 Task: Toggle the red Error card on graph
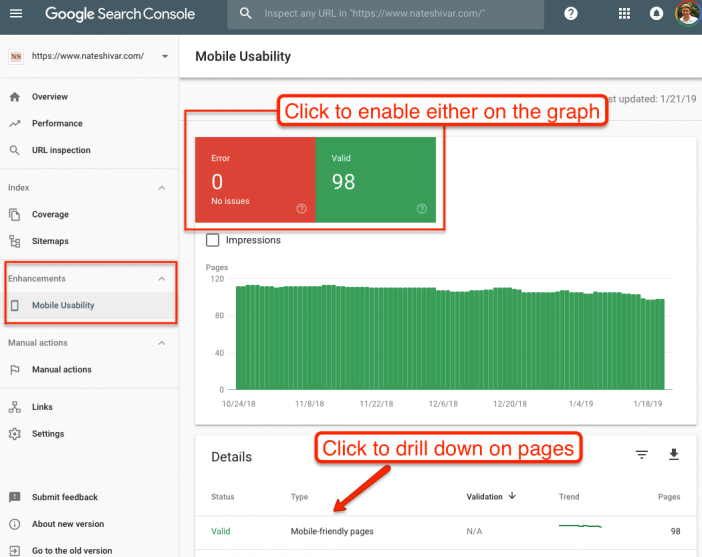[x=255, y=180]
